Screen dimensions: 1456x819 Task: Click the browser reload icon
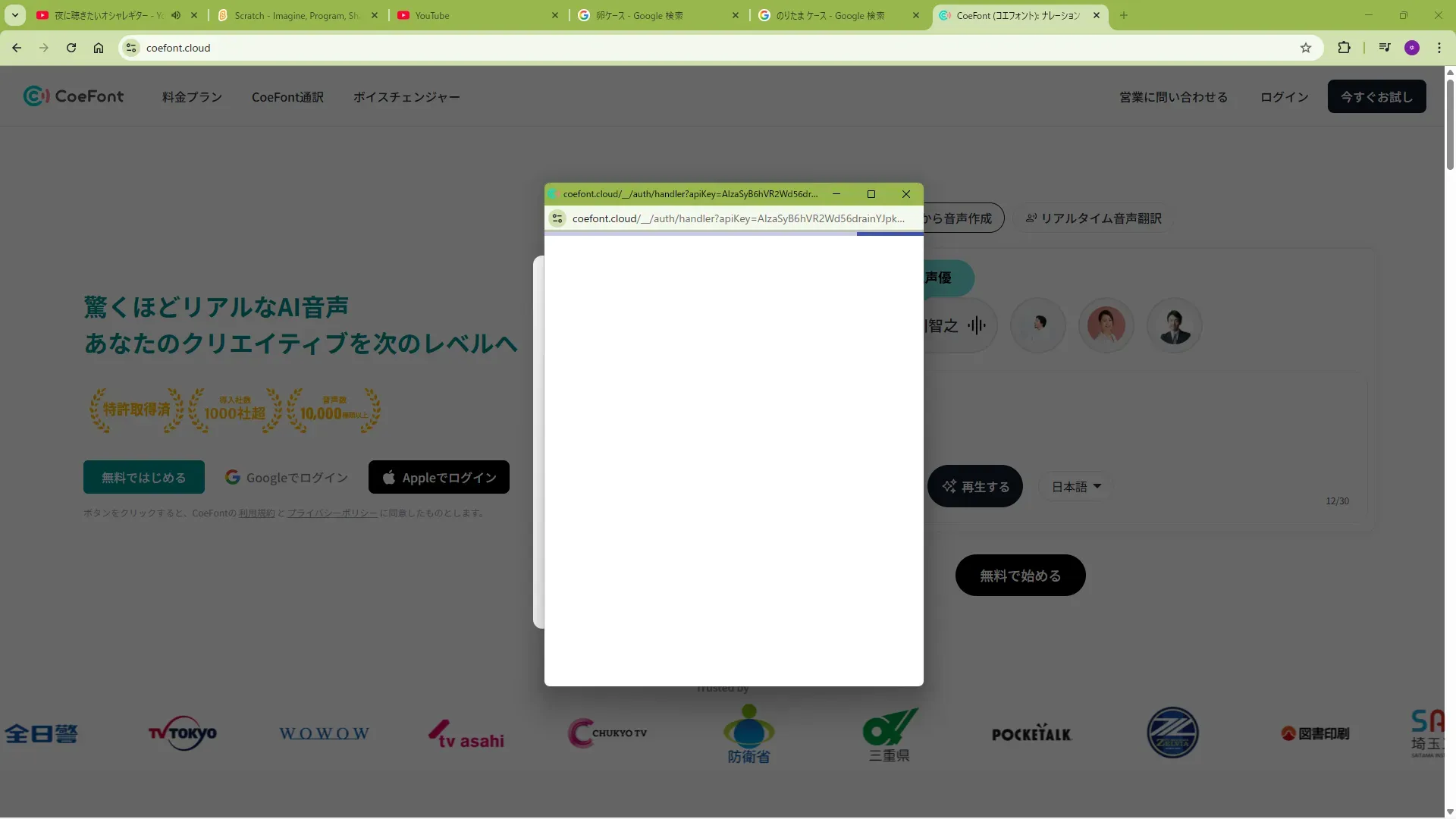coord(71,48)
